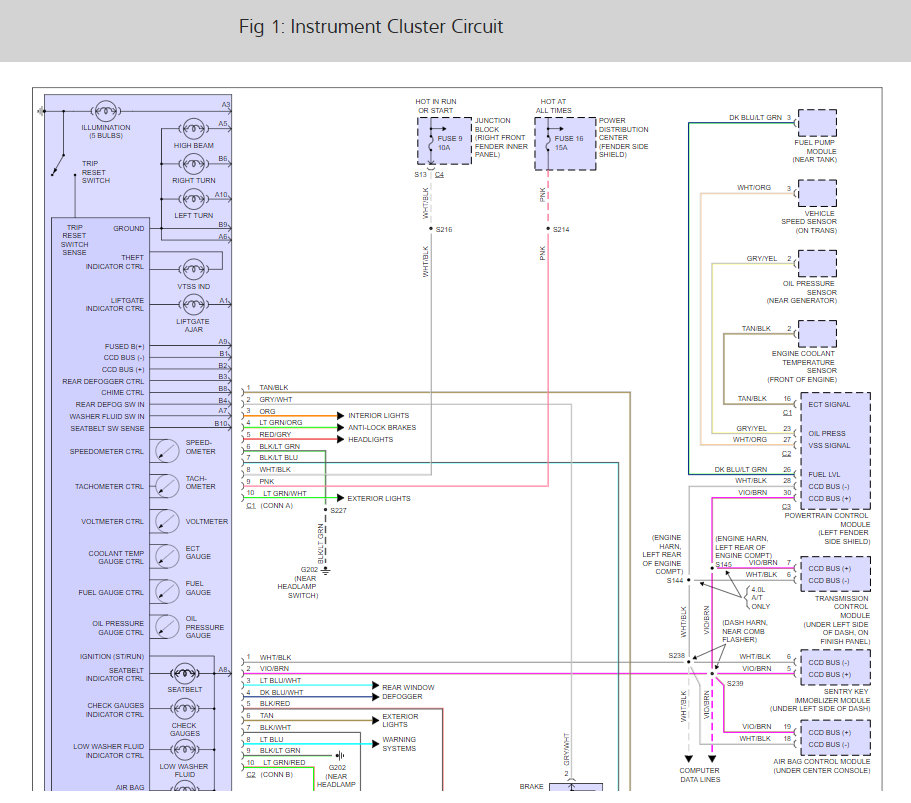Click the Right Turn indicator bulb symbol
This screenshot has width=911, height=803.
[x=193, y=163]
